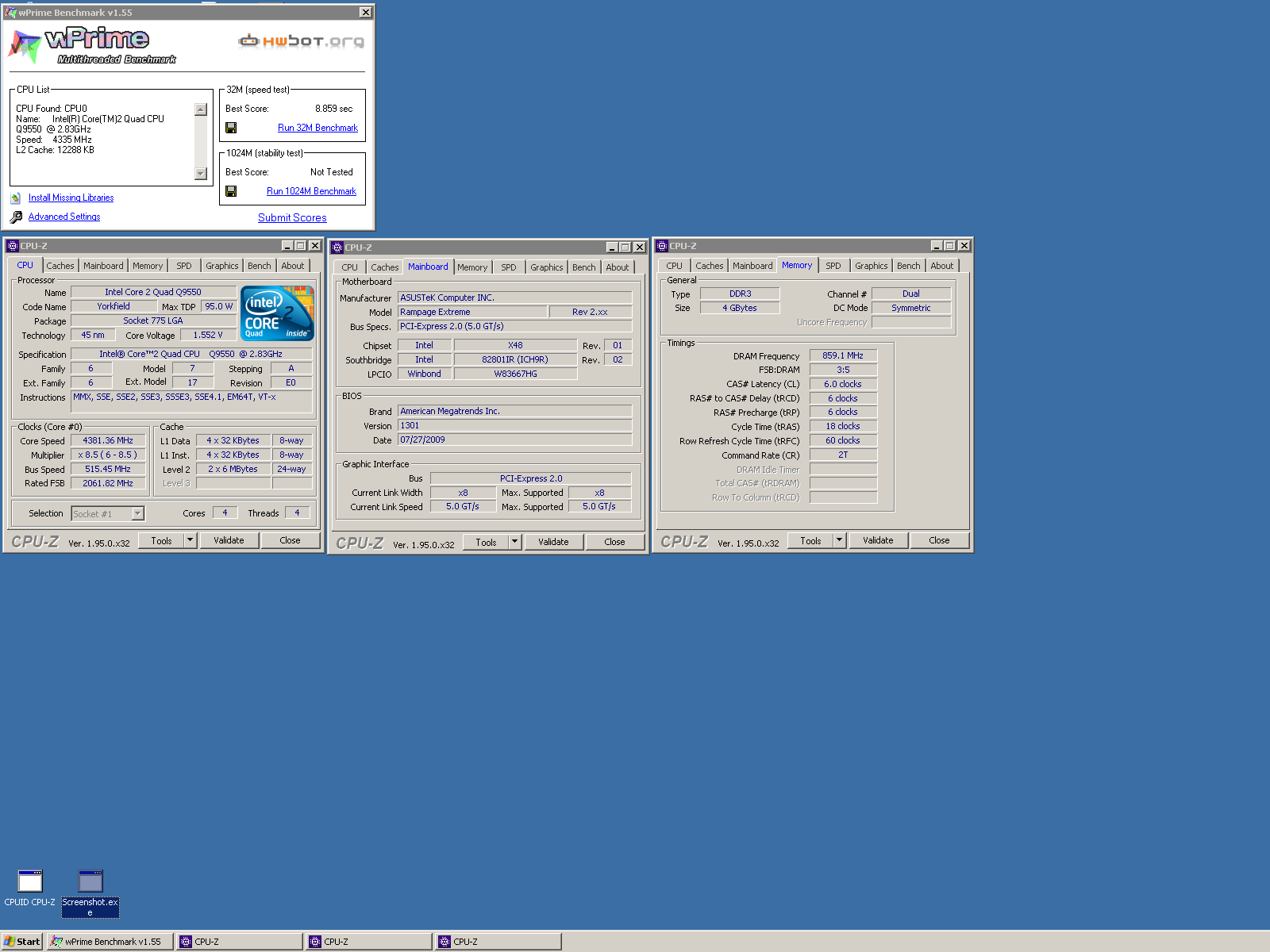Open Bench tab in Memory CPU-Z window
This screenshot has height=952, width=1270.
pyautogui.click(x=909, y=266)
